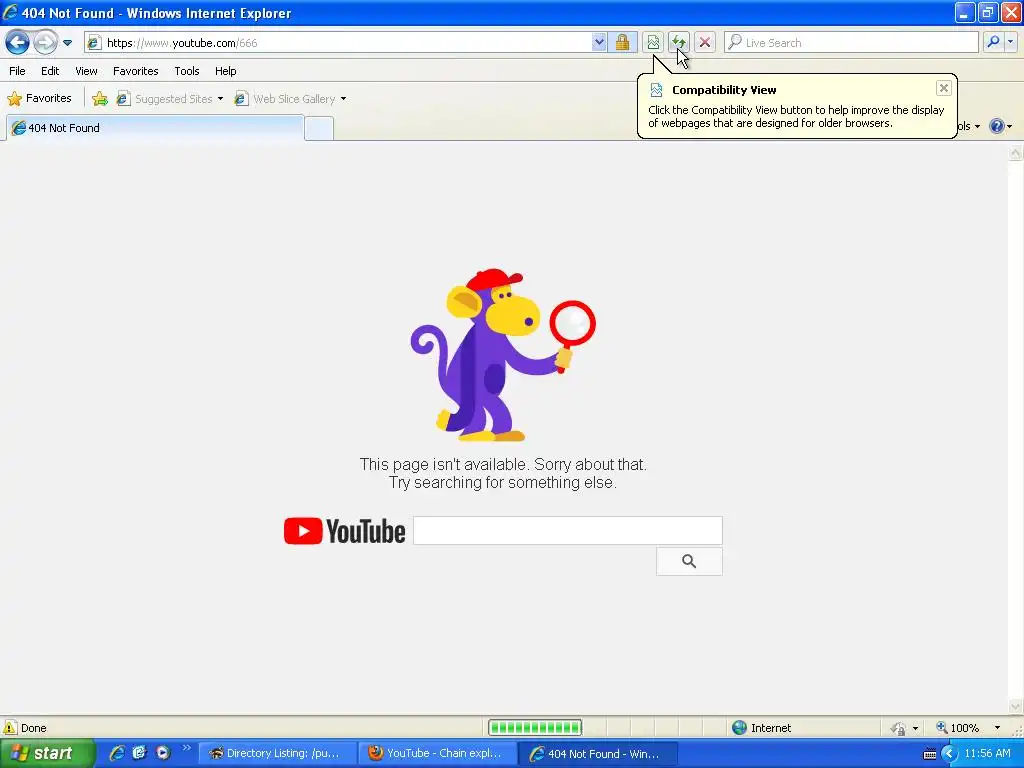The height and width of the screenshot is (768, 1024).
Task: Click the Windows Media Player Quick Launch icon
Action: (x=163, y=753)
